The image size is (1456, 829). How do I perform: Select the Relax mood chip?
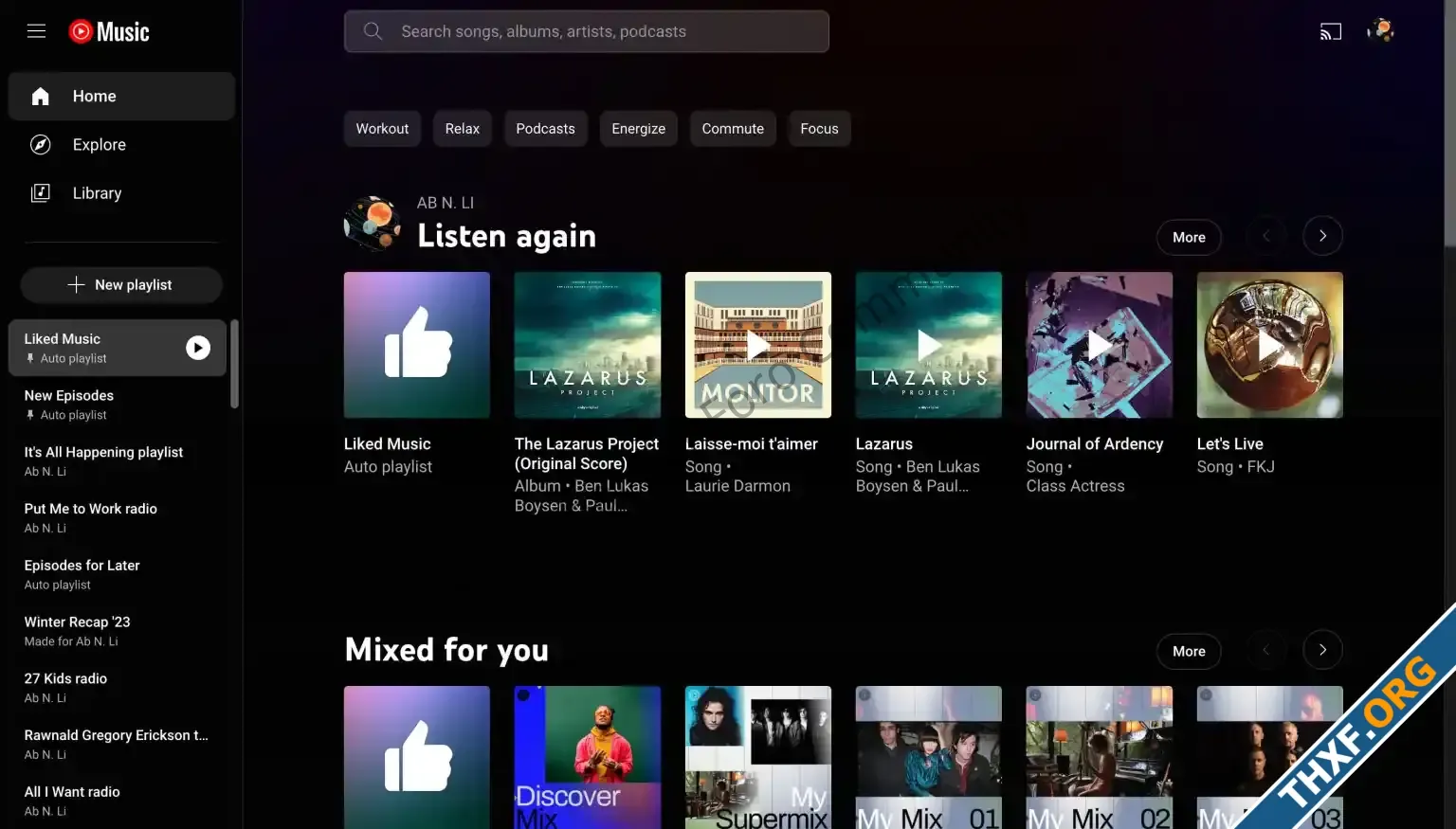(463, 129)
